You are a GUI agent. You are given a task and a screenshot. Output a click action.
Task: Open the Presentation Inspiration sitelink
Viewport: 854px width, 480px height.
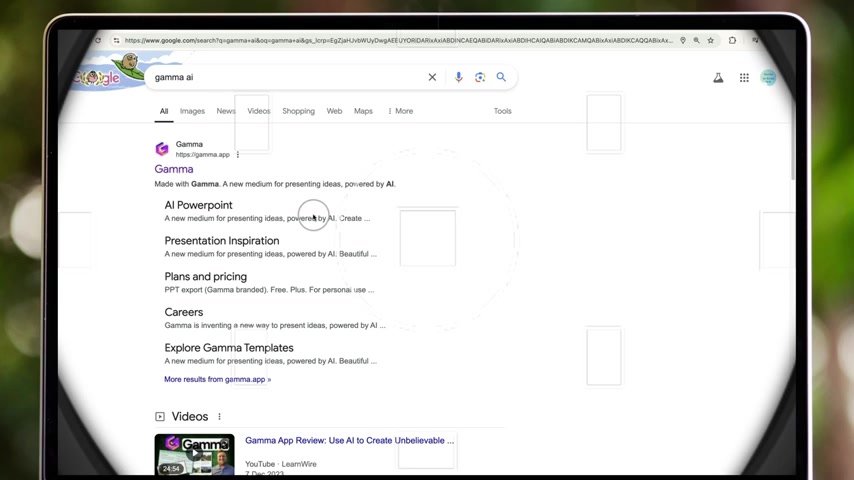coord(222,241)
